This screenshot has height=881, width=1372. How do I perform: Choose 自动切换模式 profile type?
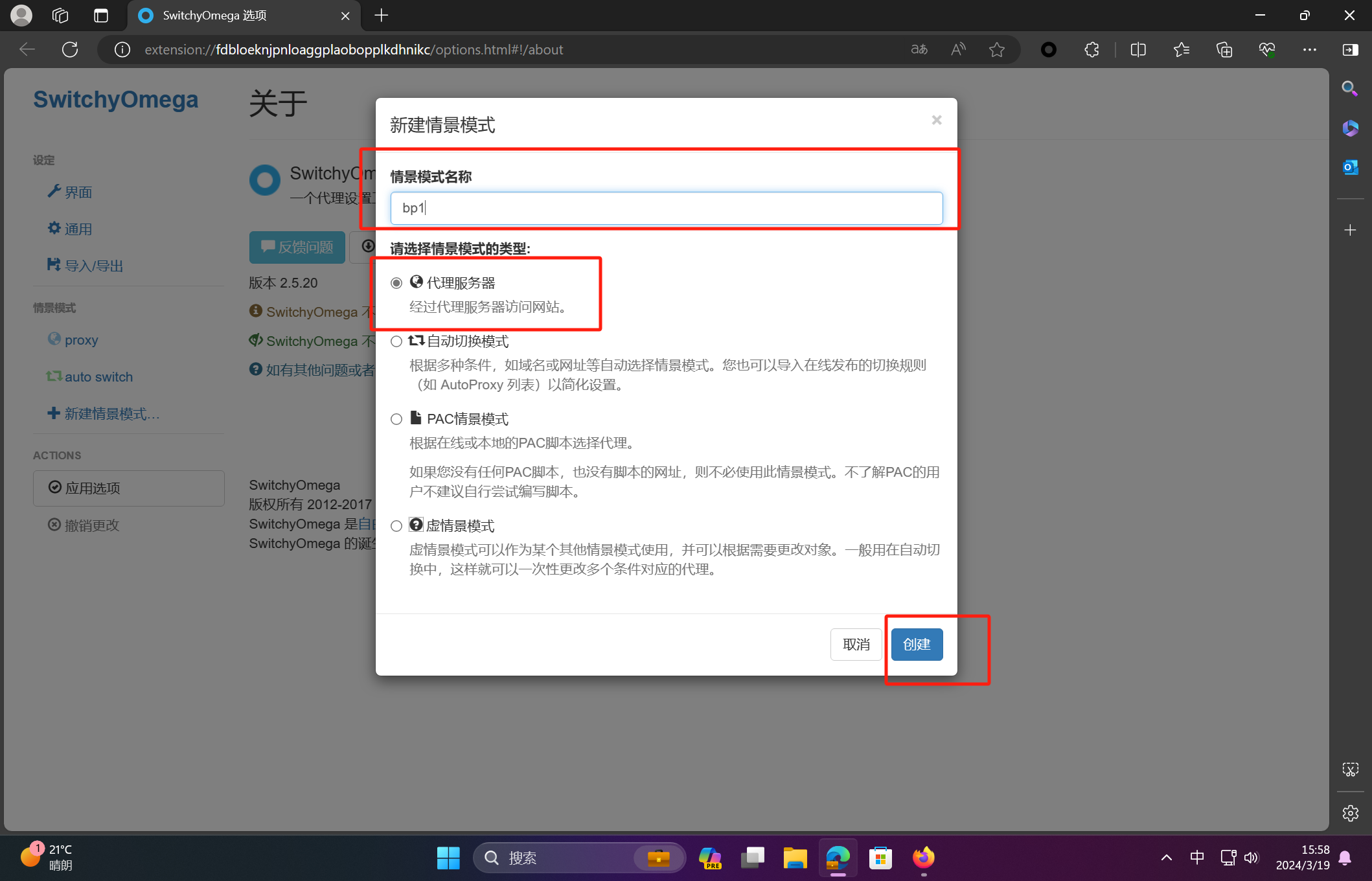pyautogui.click(x=396, y=341)
